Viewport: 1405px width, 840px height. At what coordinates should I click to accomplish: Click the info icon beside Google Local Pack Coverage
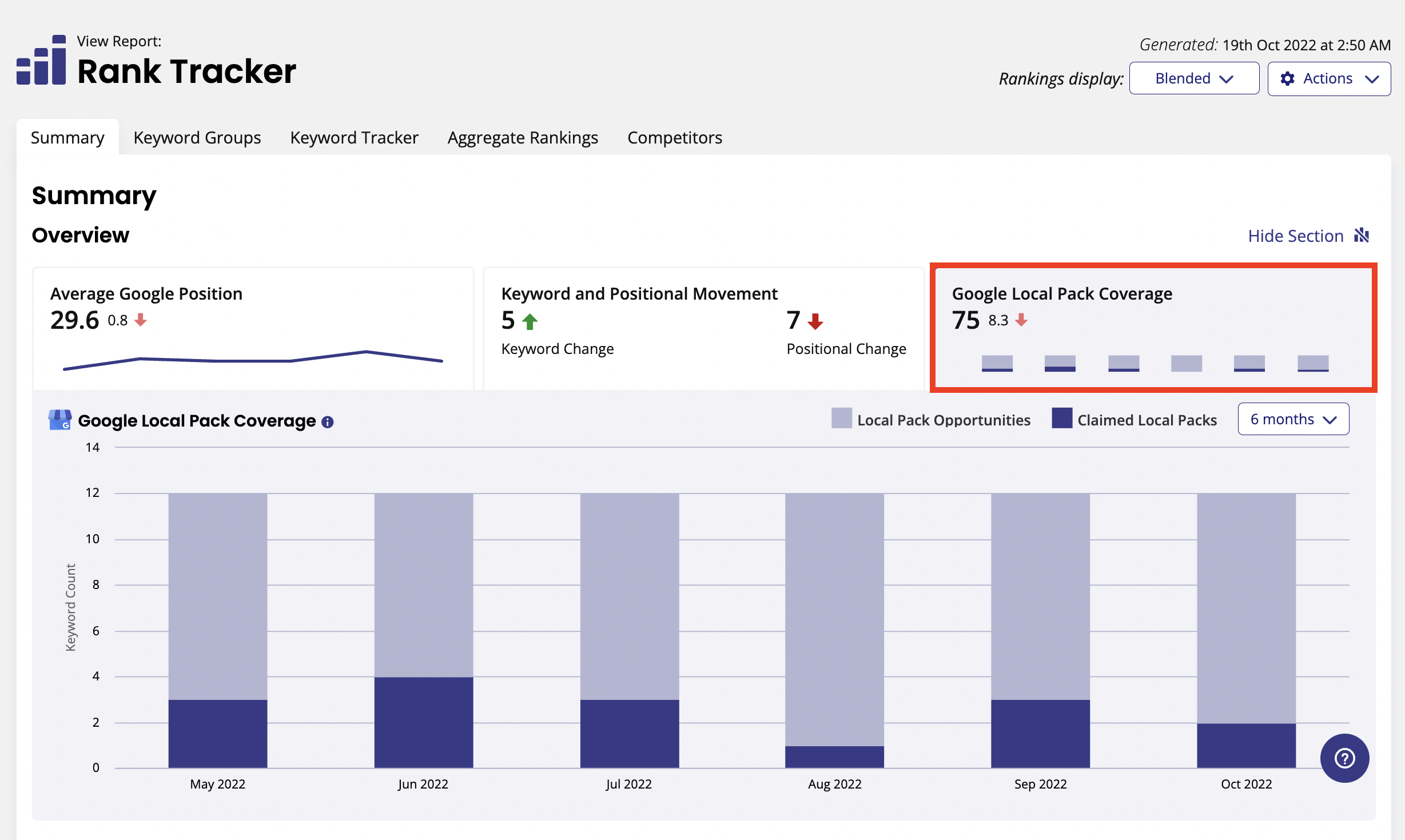(328, 422)
